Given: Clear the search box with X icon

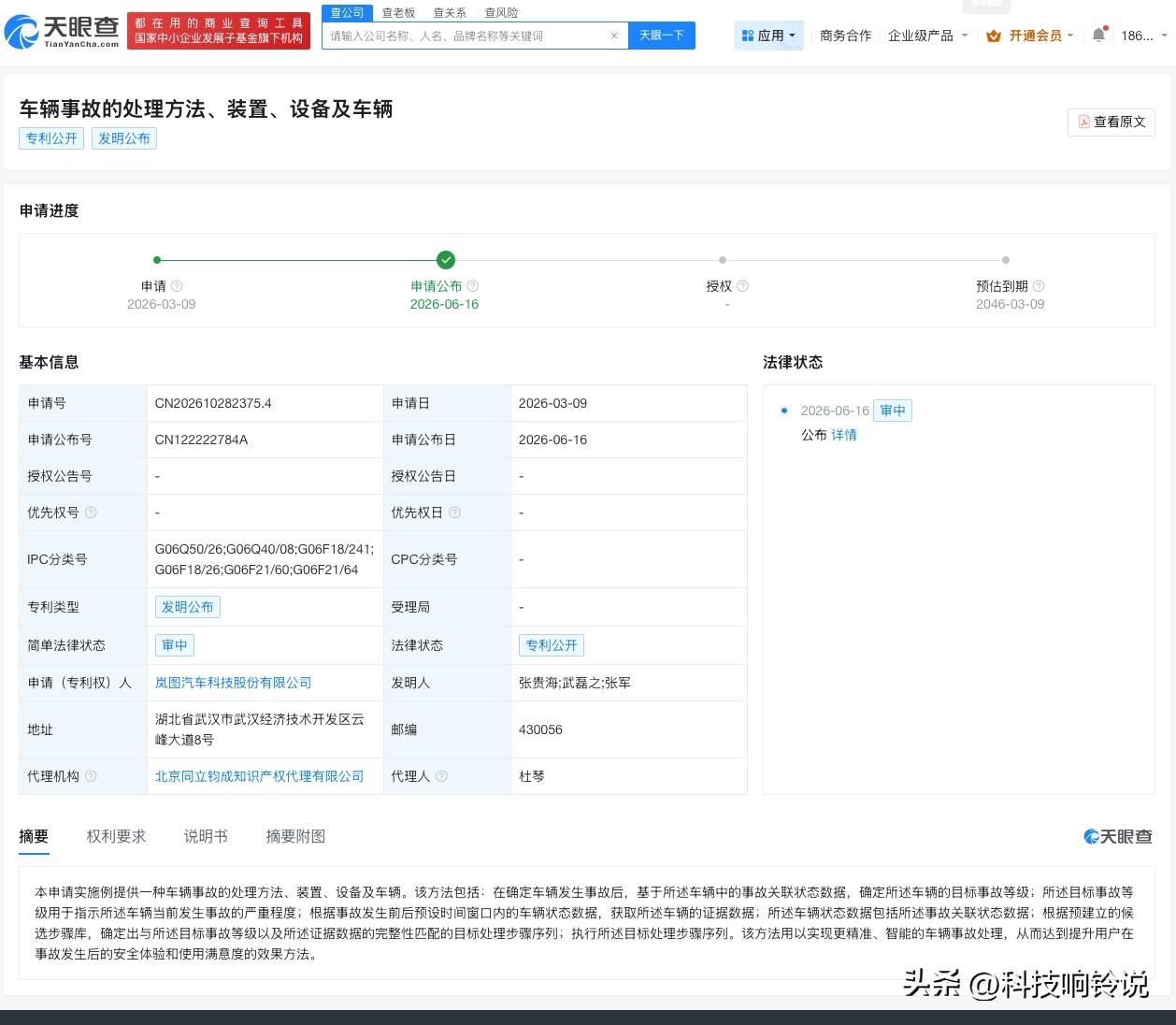Looking at the screenshot, I should [x=614, y=36].
